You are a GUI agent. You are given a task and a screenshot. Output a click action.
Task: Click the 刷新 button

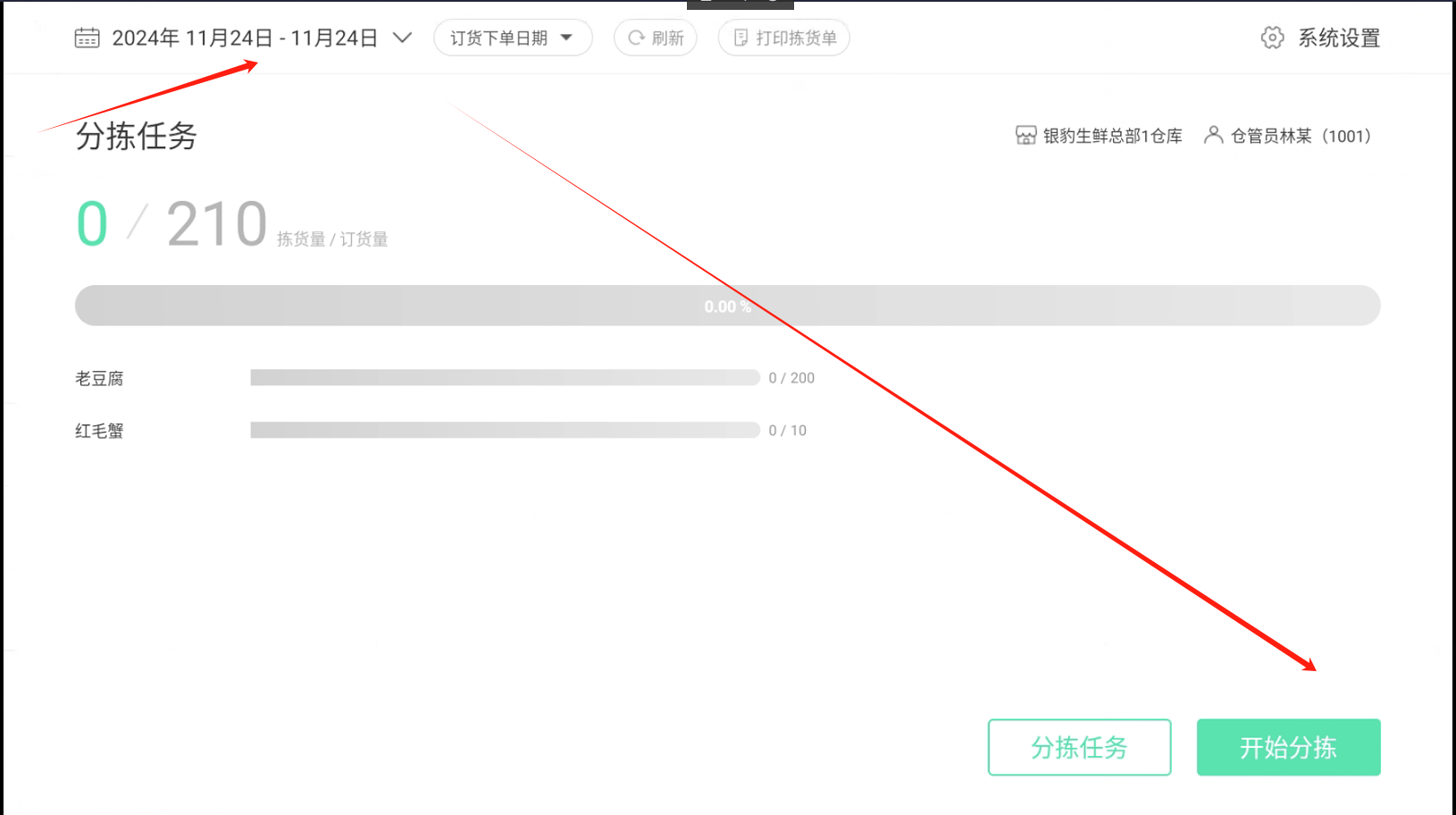point(655,38)
